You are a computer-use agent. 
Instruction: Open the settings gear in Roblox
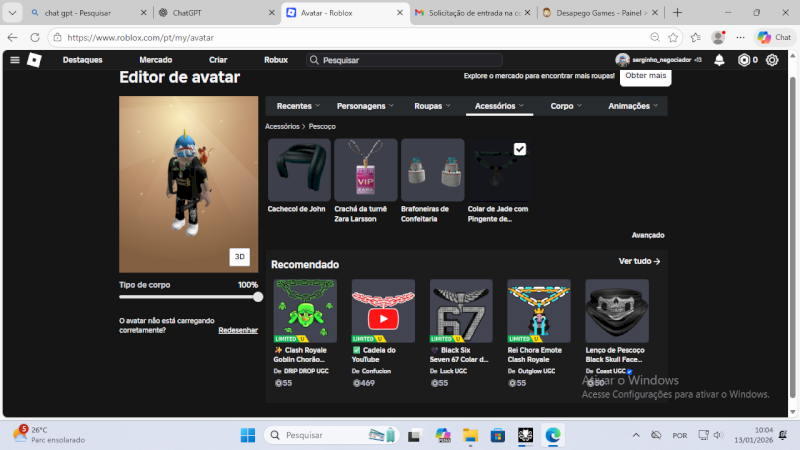point(772,60)
